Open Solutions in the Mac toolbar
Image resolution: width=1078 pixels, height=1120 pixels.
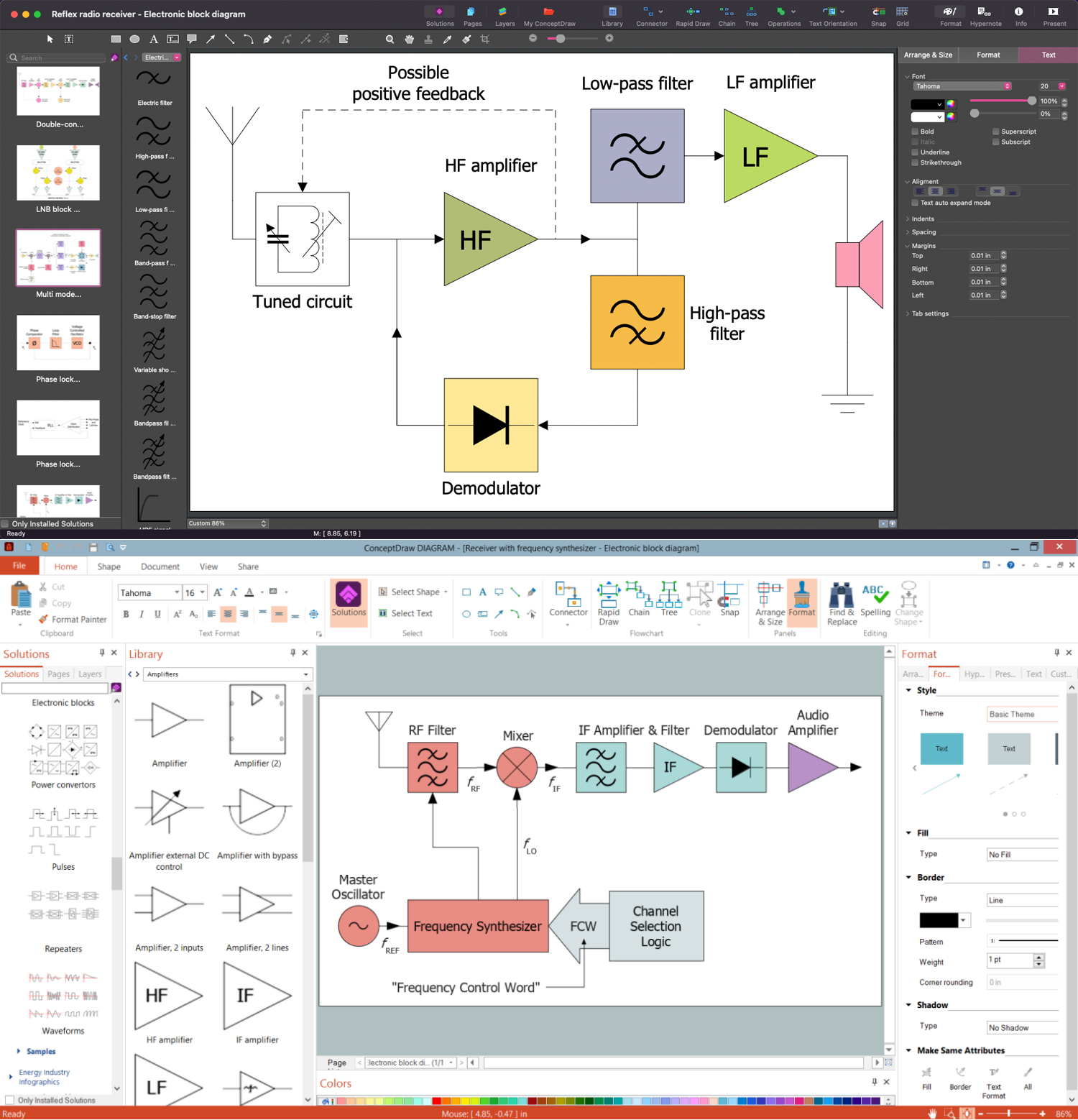coord(439,16)
